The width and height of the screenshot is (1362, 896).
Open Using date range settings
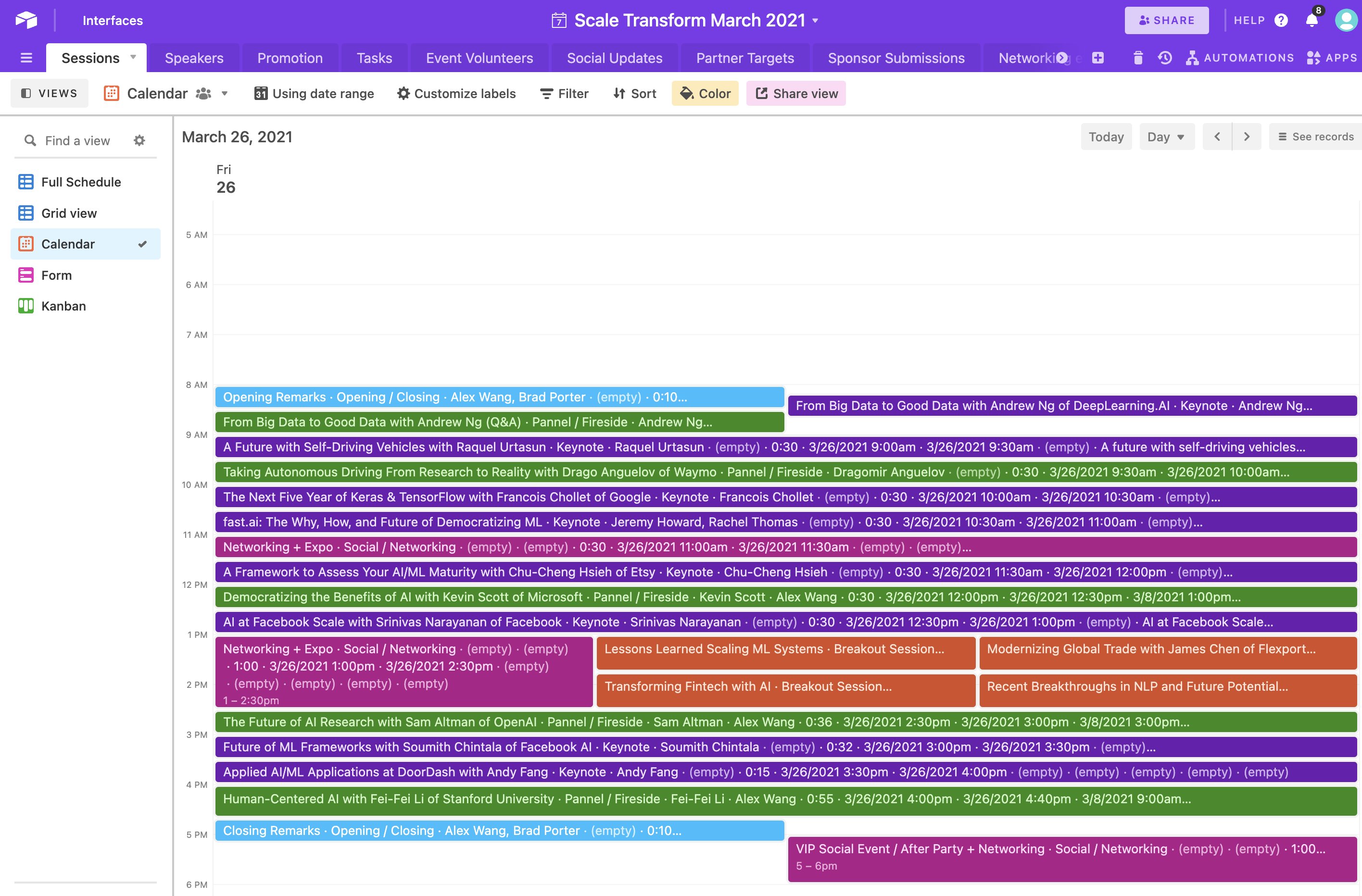click(x=314, y=93)
